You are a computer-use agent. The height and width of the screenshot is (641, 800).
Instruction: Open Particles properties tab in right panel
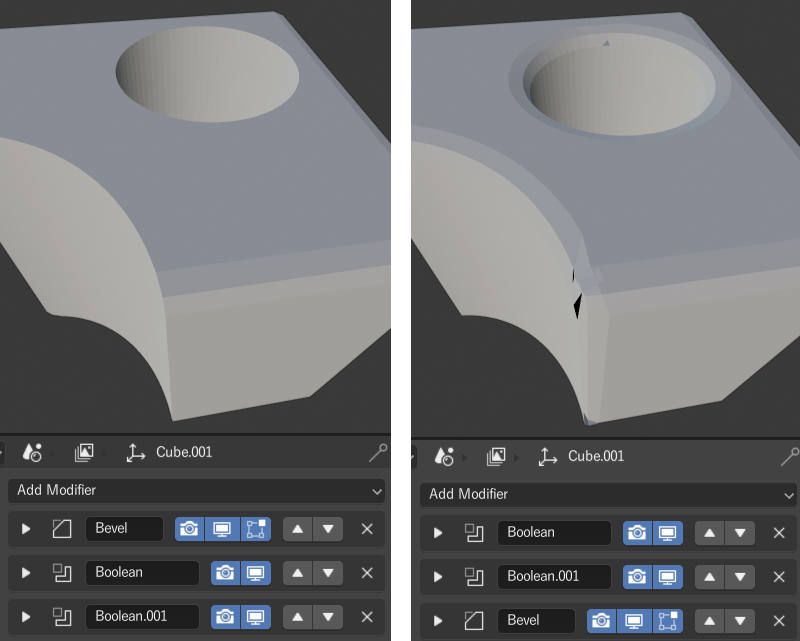(444, 456)
